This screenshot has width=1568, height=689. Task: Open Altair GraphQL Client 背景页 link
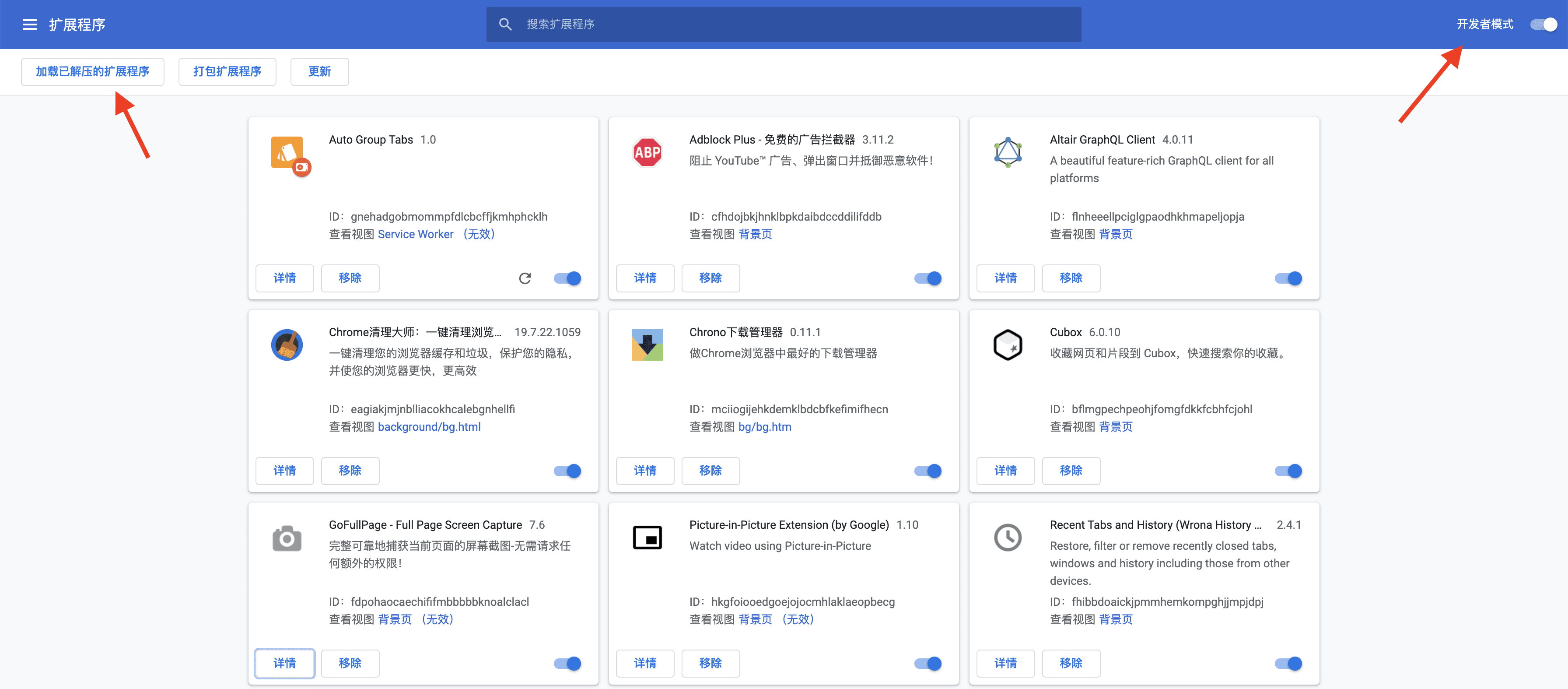pyautogui.click(x=1115, y=235)
